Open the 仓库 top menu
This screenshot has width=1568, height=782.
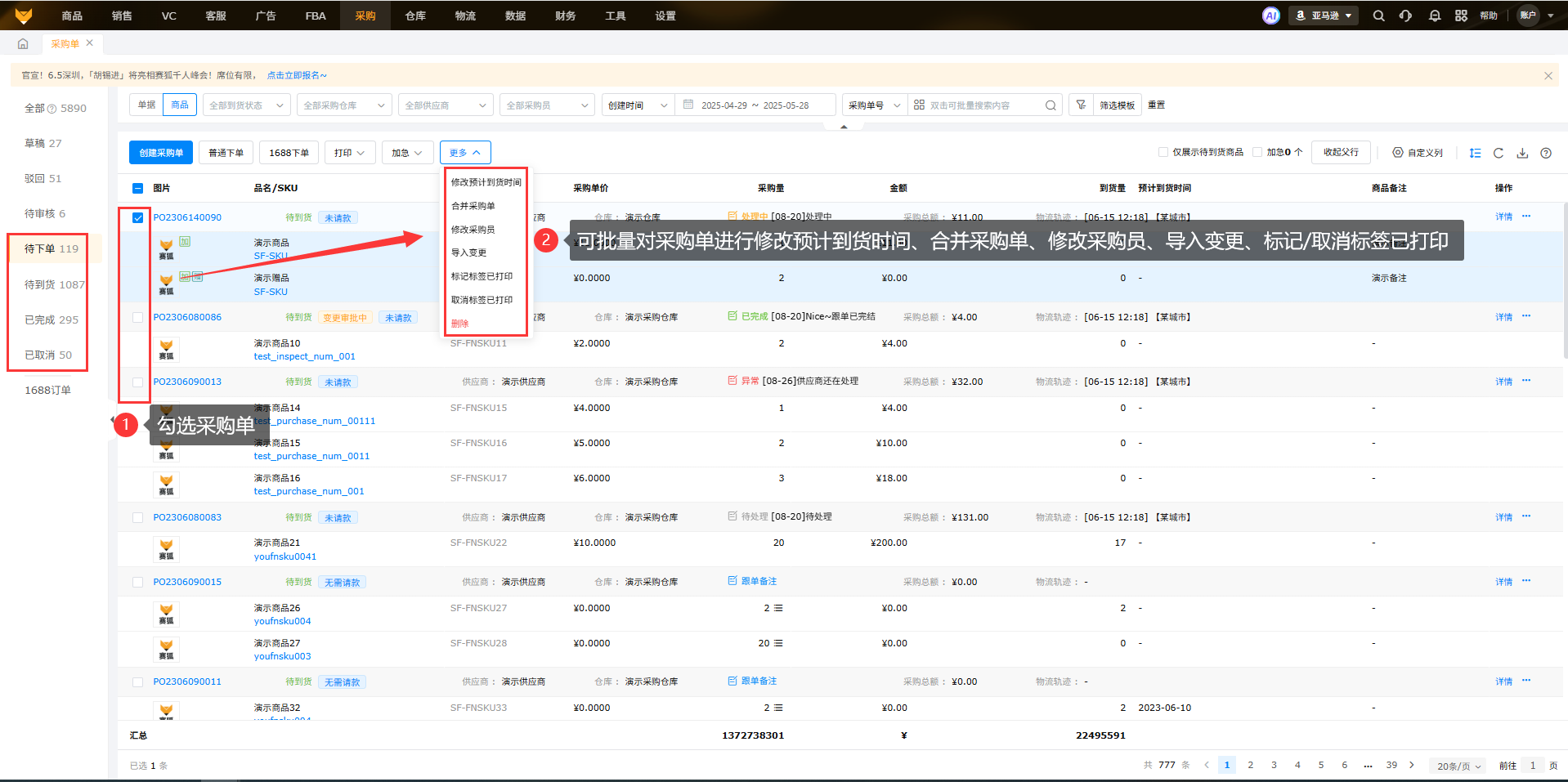pos(415,16)
